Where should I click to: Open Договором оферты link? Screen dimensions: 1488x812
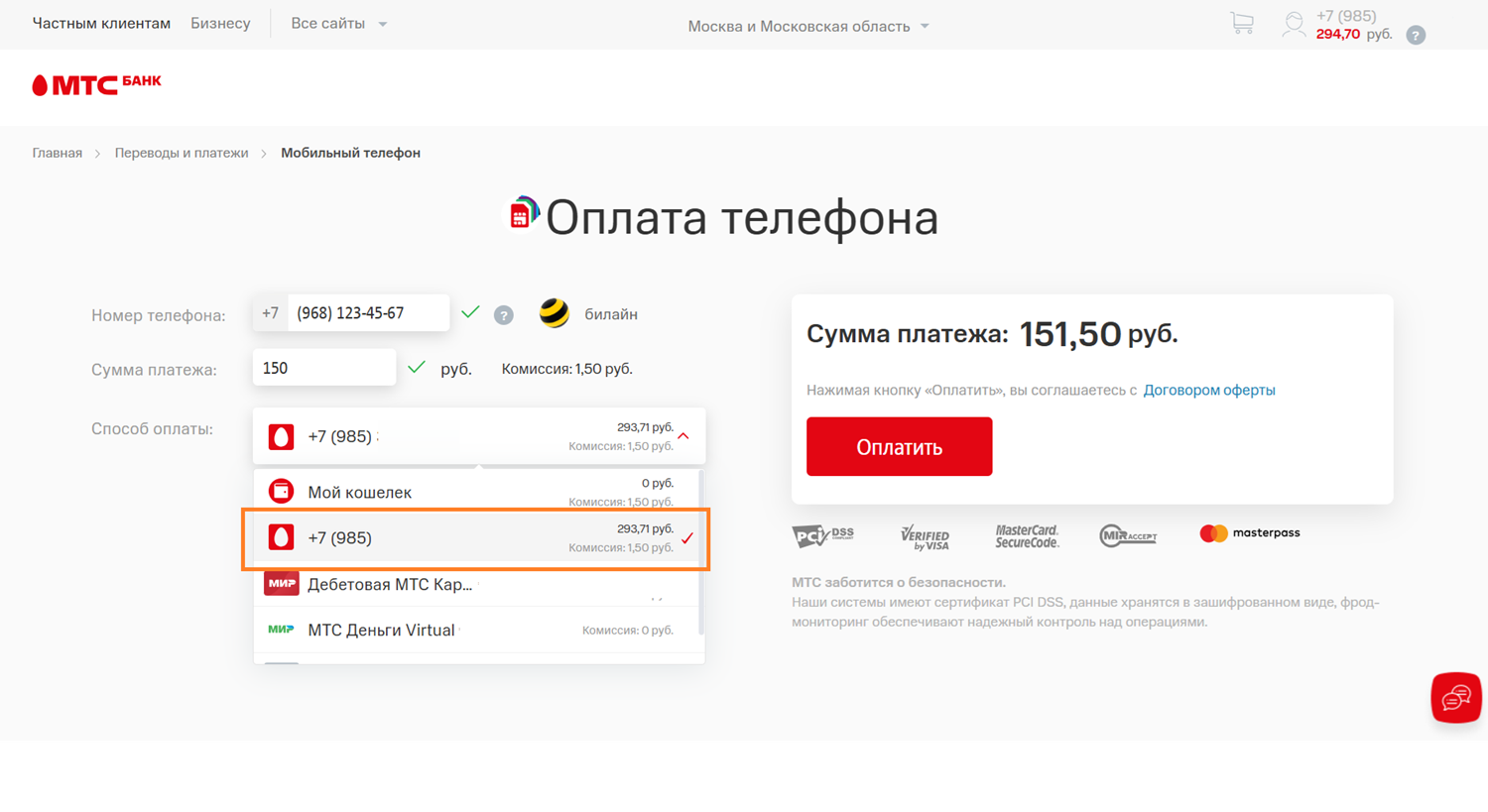(x=1209, y=391)
